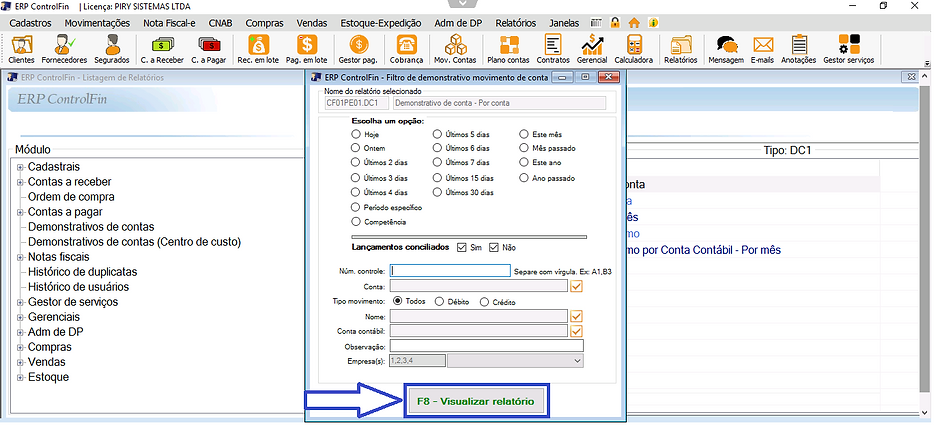Image resolution: width=940 pixels, height=440 pixels.
Task: Open the Fornecedores toolbar icon
Action: (x=64, y=49)
